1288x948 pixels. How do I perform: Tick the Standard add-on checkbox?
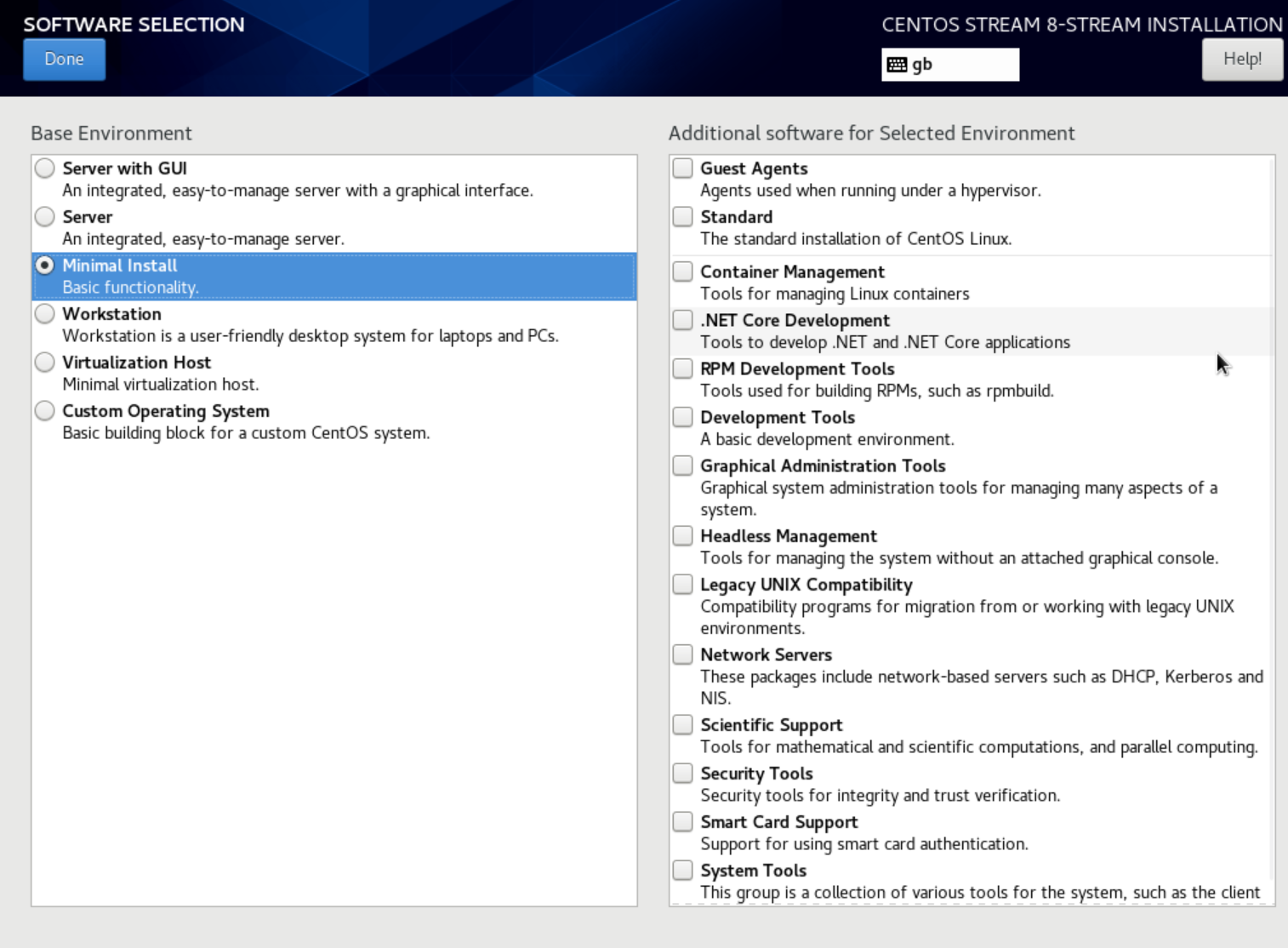point(683,216)
